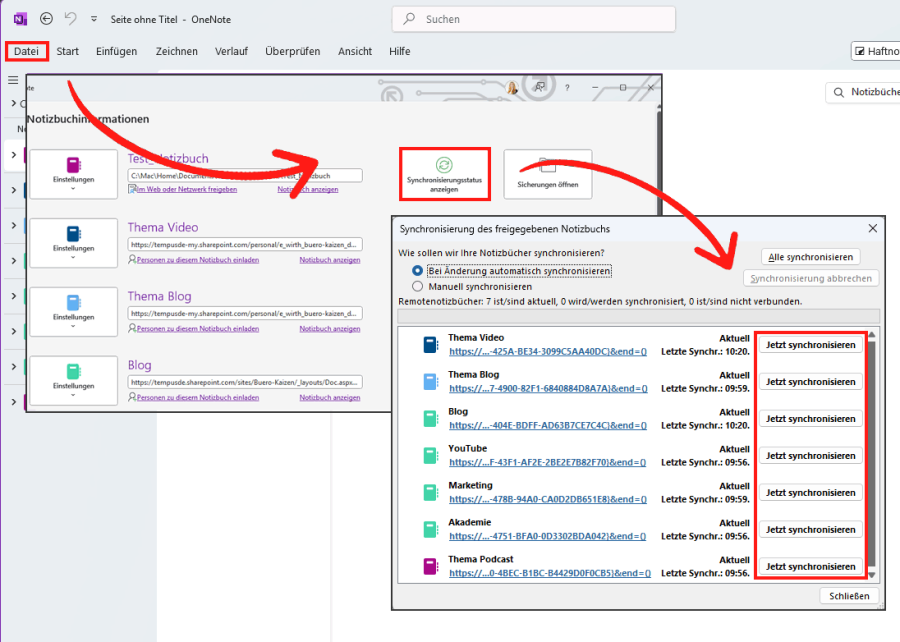900x642 pixels.
Task: Click the sync progress bar
Action: (638, 316)
